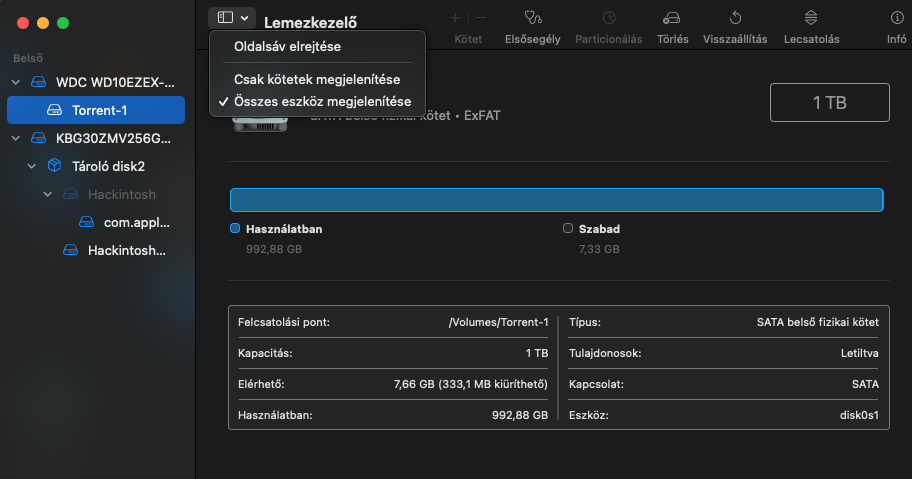Viewport: 912px width, 479px height.
Task: Click the Lecsatolás (Unmount) eject icon
Action: 811,18
